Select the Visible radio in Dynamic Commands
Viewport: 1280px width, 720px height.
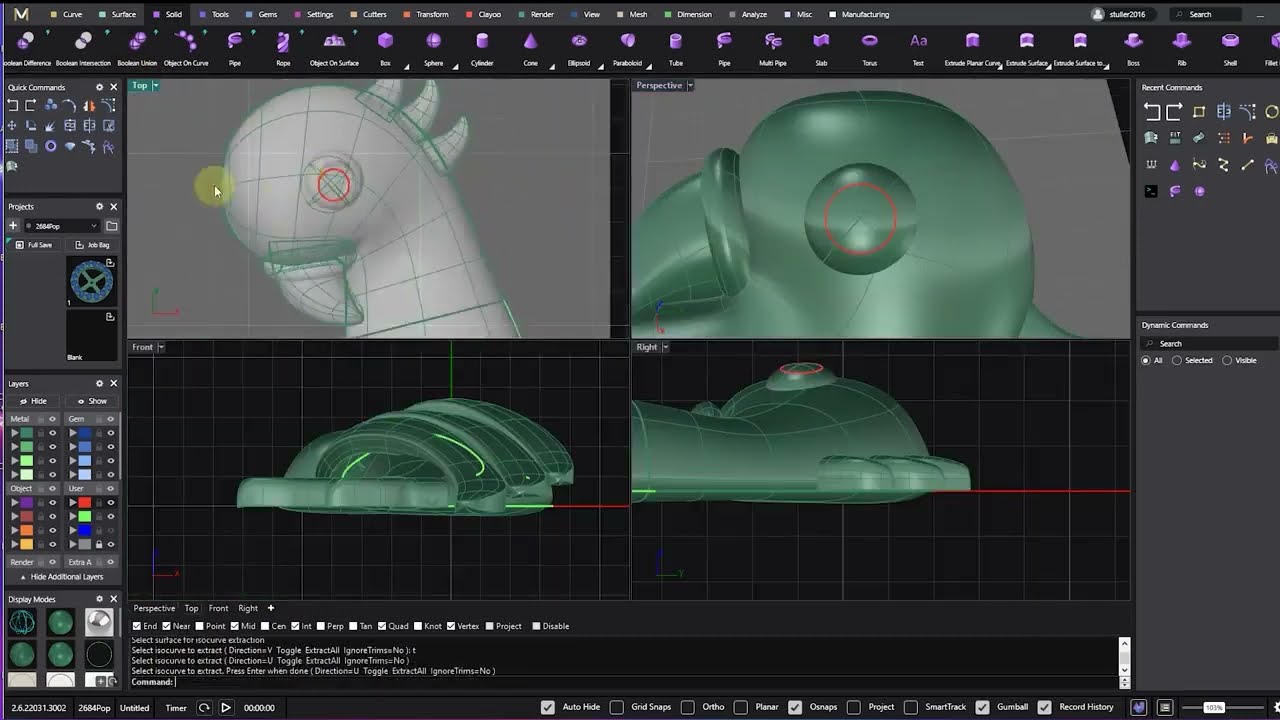(x=1227, y=360)
